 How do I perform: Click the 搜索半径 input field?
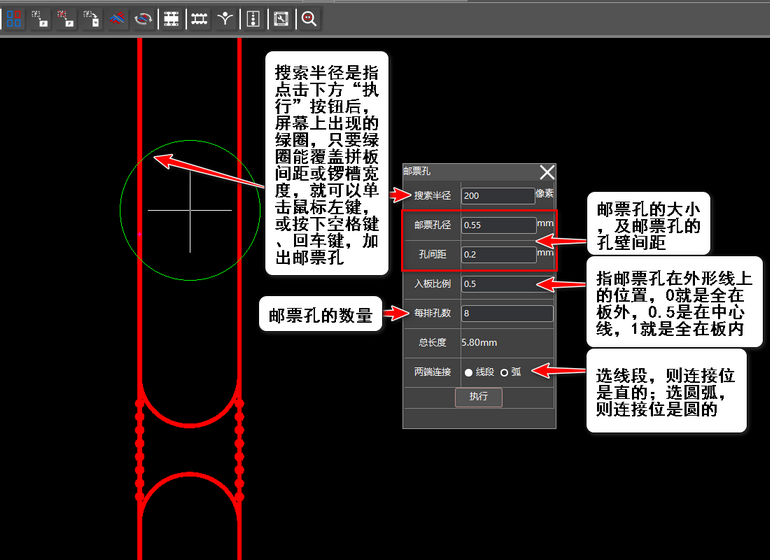[498, 196]
